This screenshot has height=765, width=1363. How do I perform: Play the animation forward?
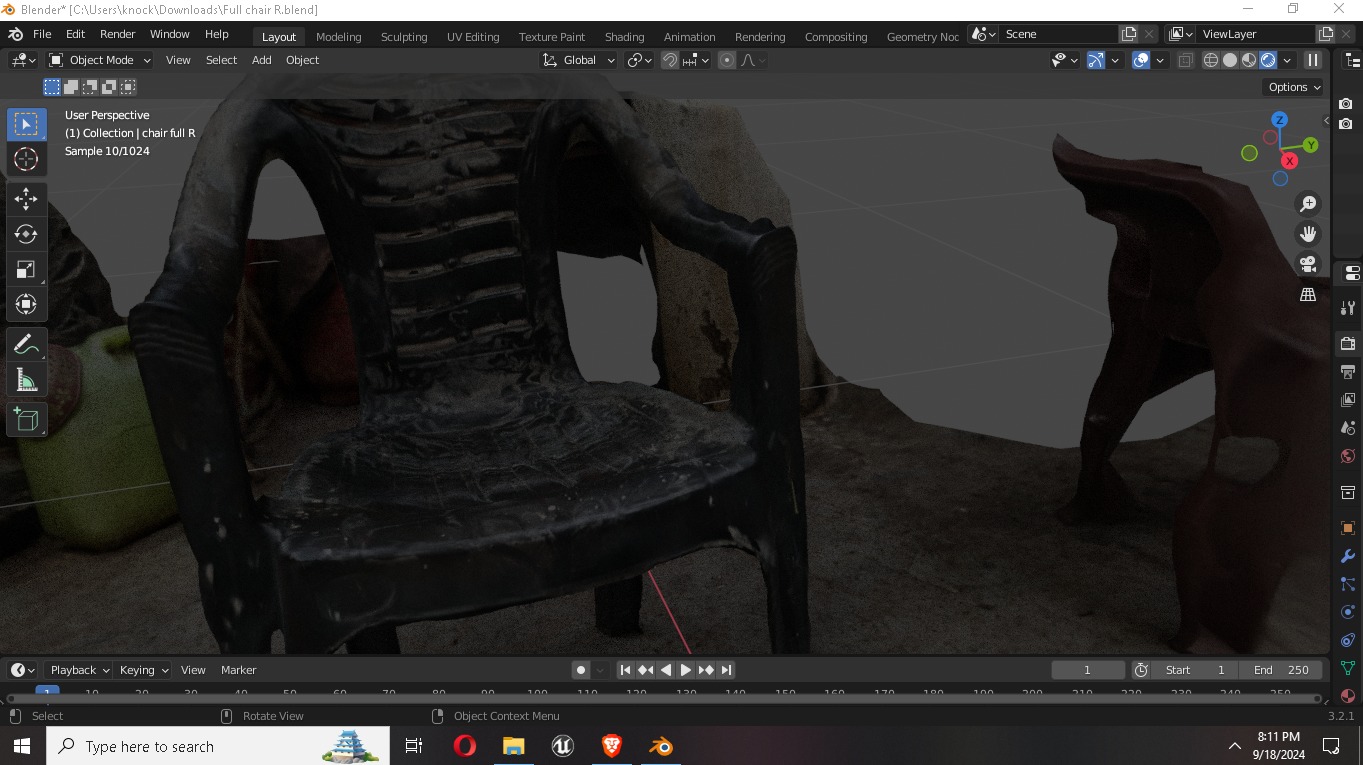tap(686, 670)
